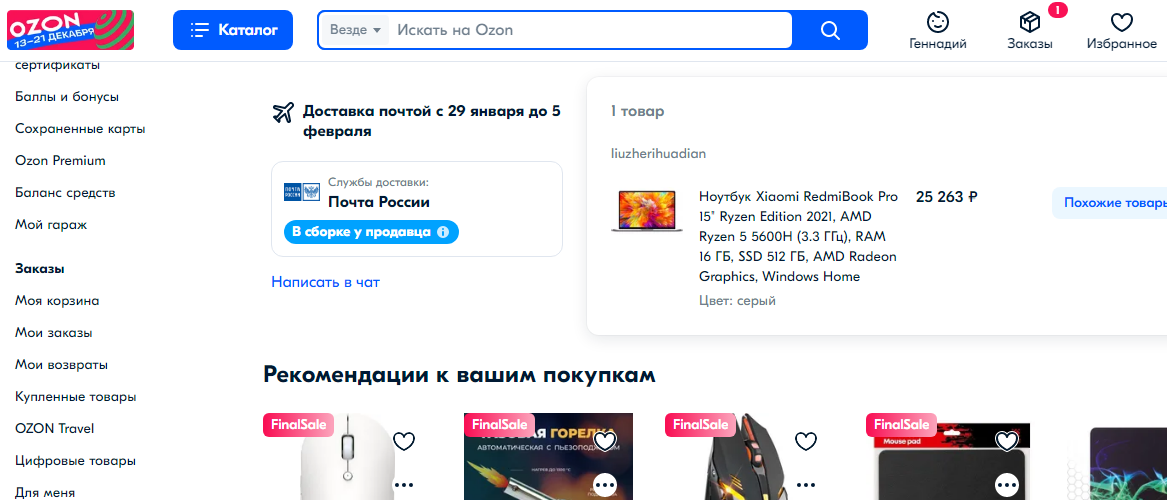Viewport: 1167px width, 500px height.
Task: Favorite the white mouse product
Action: click(x=403, y=441)
